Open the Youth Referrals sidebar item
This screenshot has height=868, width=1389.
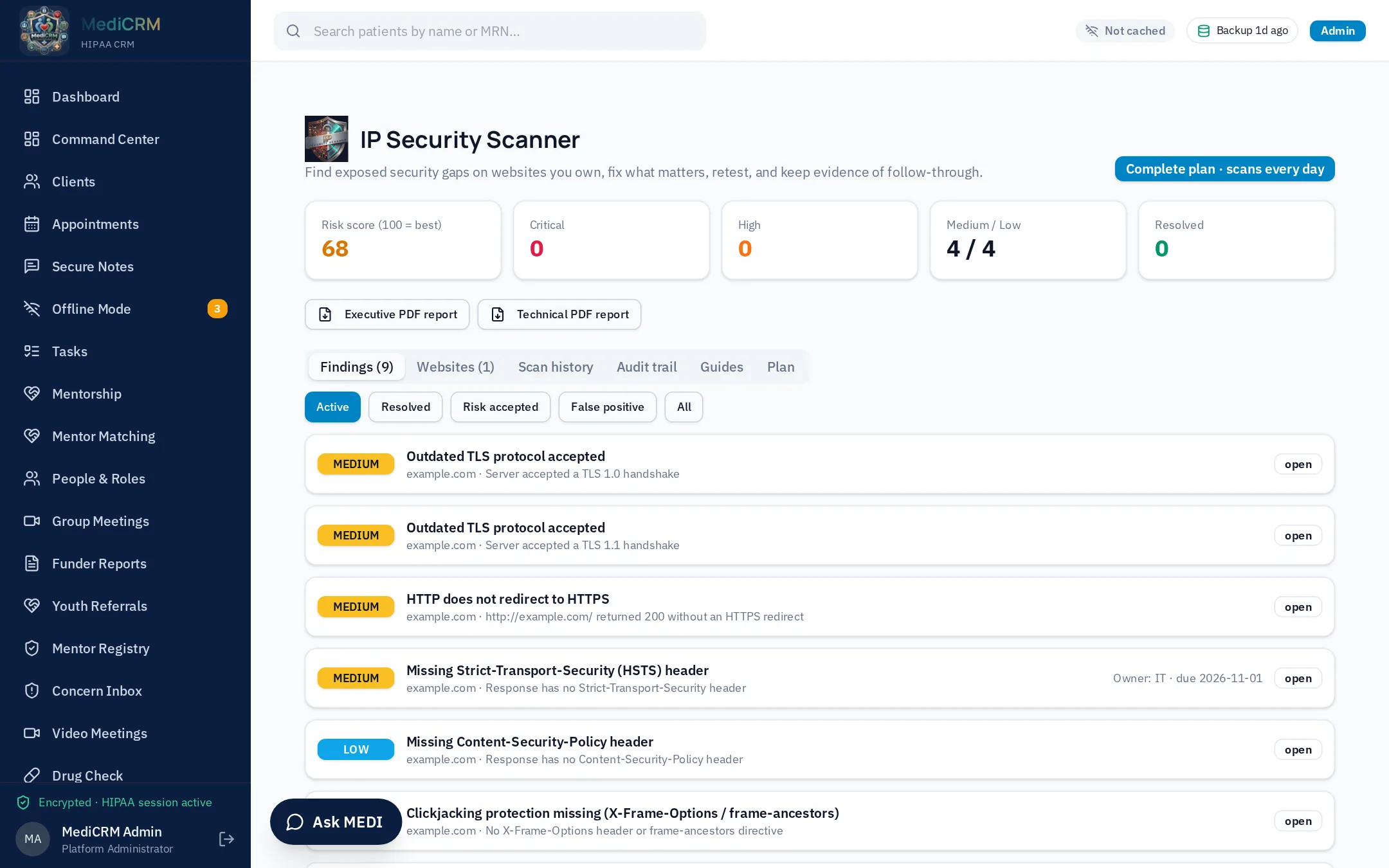pyautogui.click(x=125, y=606)
